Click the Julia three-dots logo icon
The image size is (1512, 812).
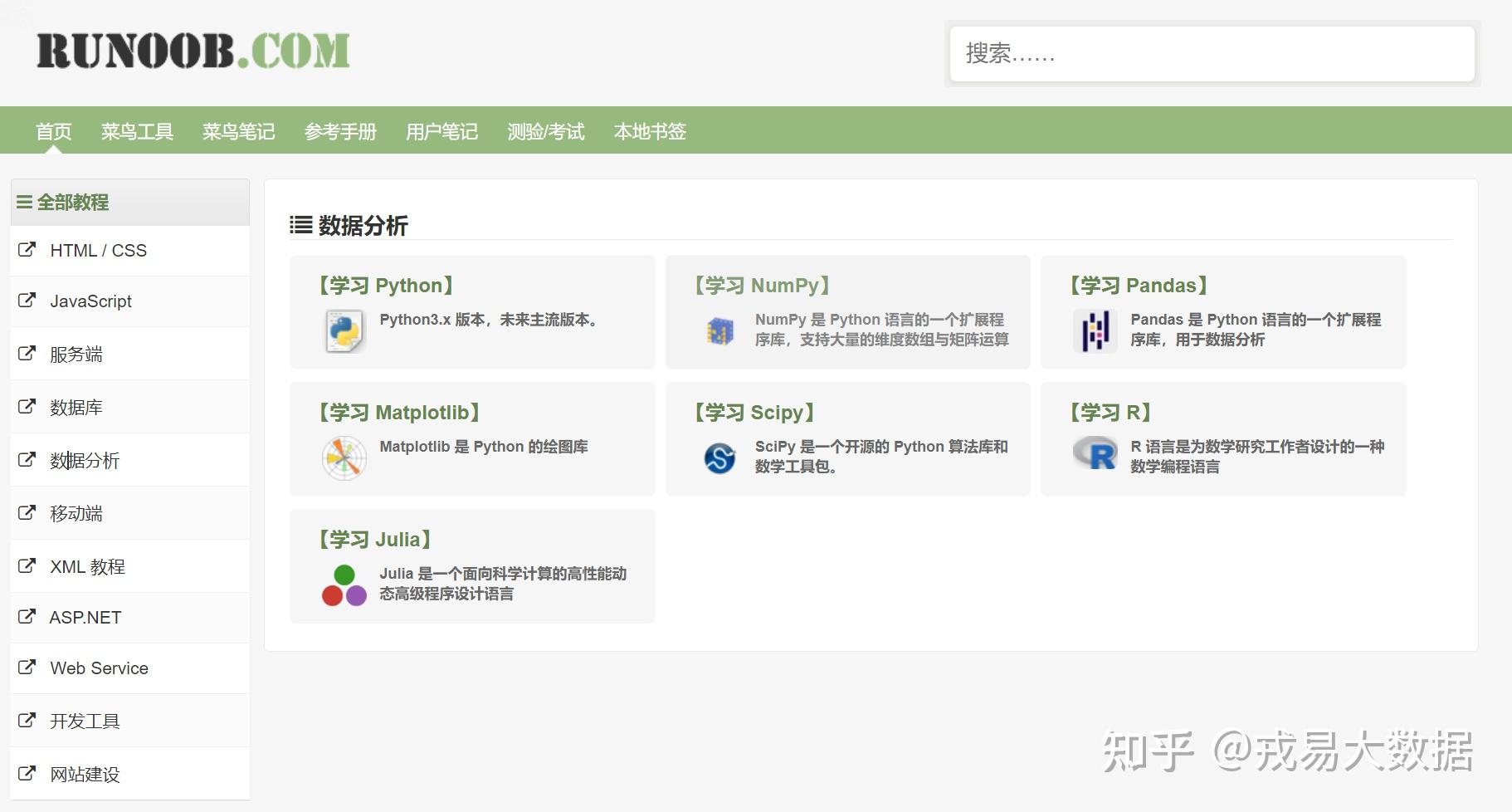tap(344, 585)
